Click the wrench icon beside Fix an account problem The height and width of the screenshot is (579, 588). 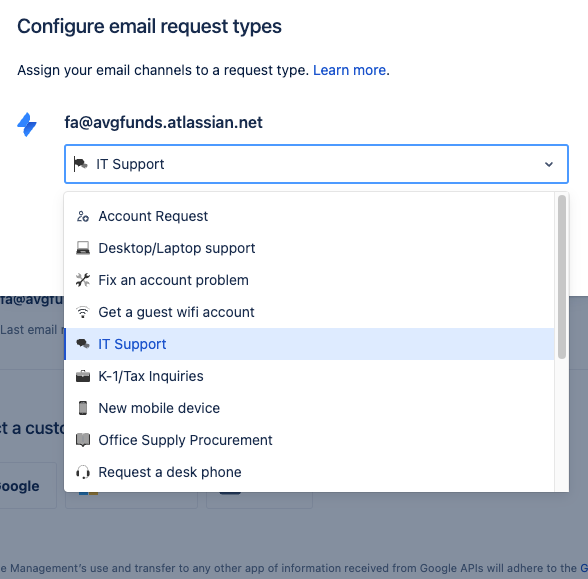click(82, 280)
